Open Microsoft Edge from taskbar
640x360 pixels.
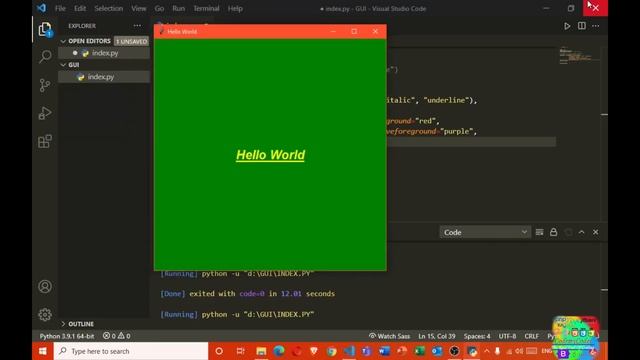[x=279, y=351]
